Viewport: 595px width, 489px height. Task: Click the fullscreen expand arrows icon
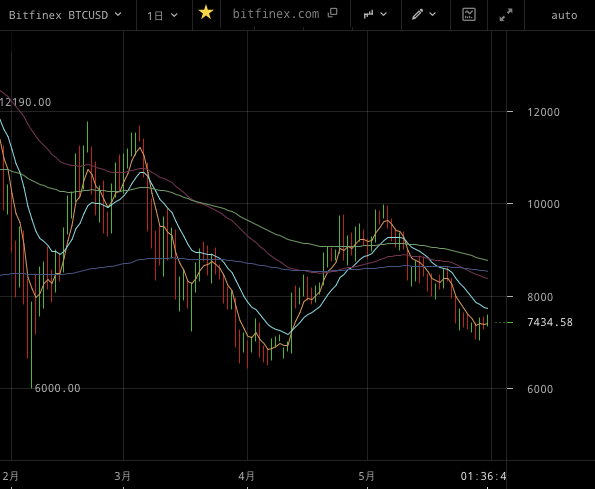(506, 14)
